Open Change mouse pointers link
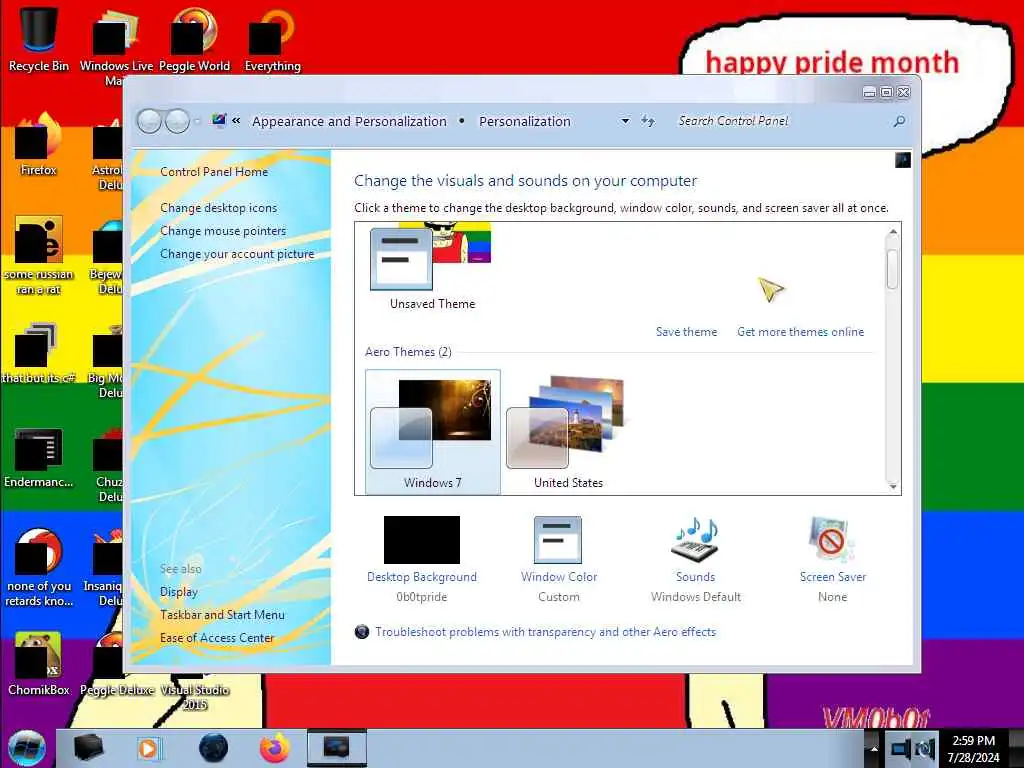 click(x=223, y=231)
